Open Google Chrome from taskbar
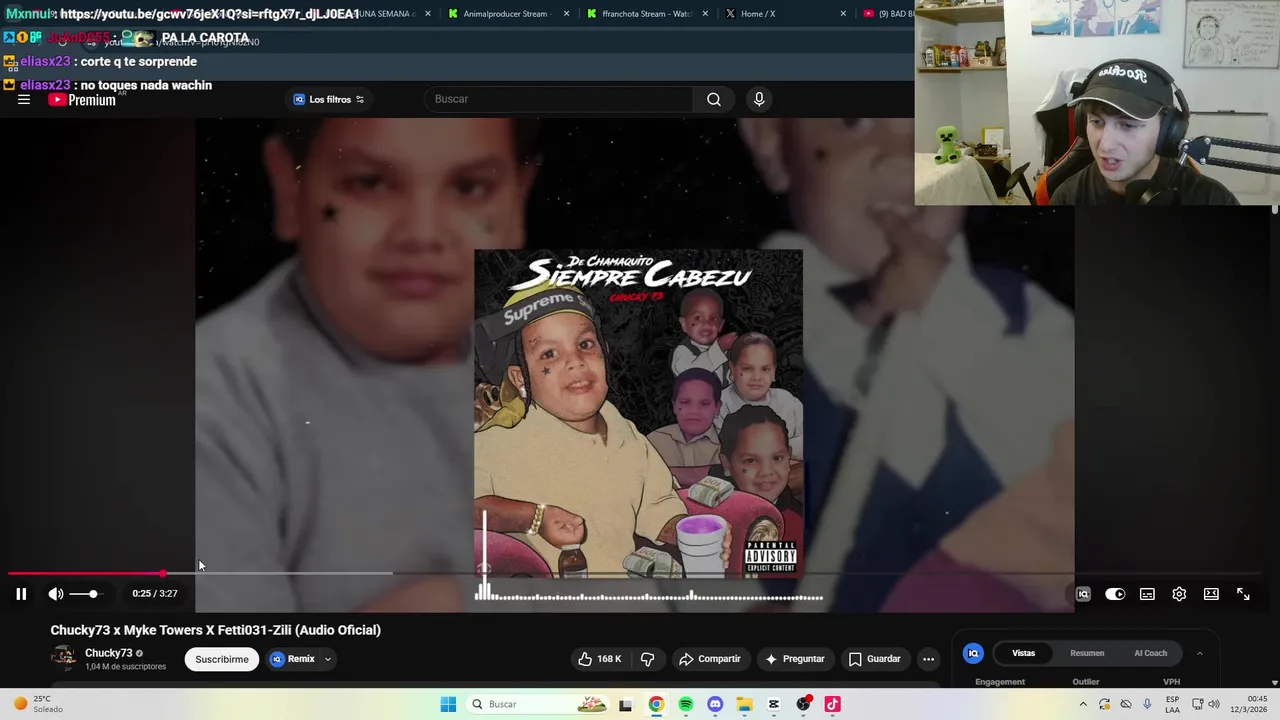Image resolution: width=1280 pixels, height=720 pixels. (x=656, y=704)
